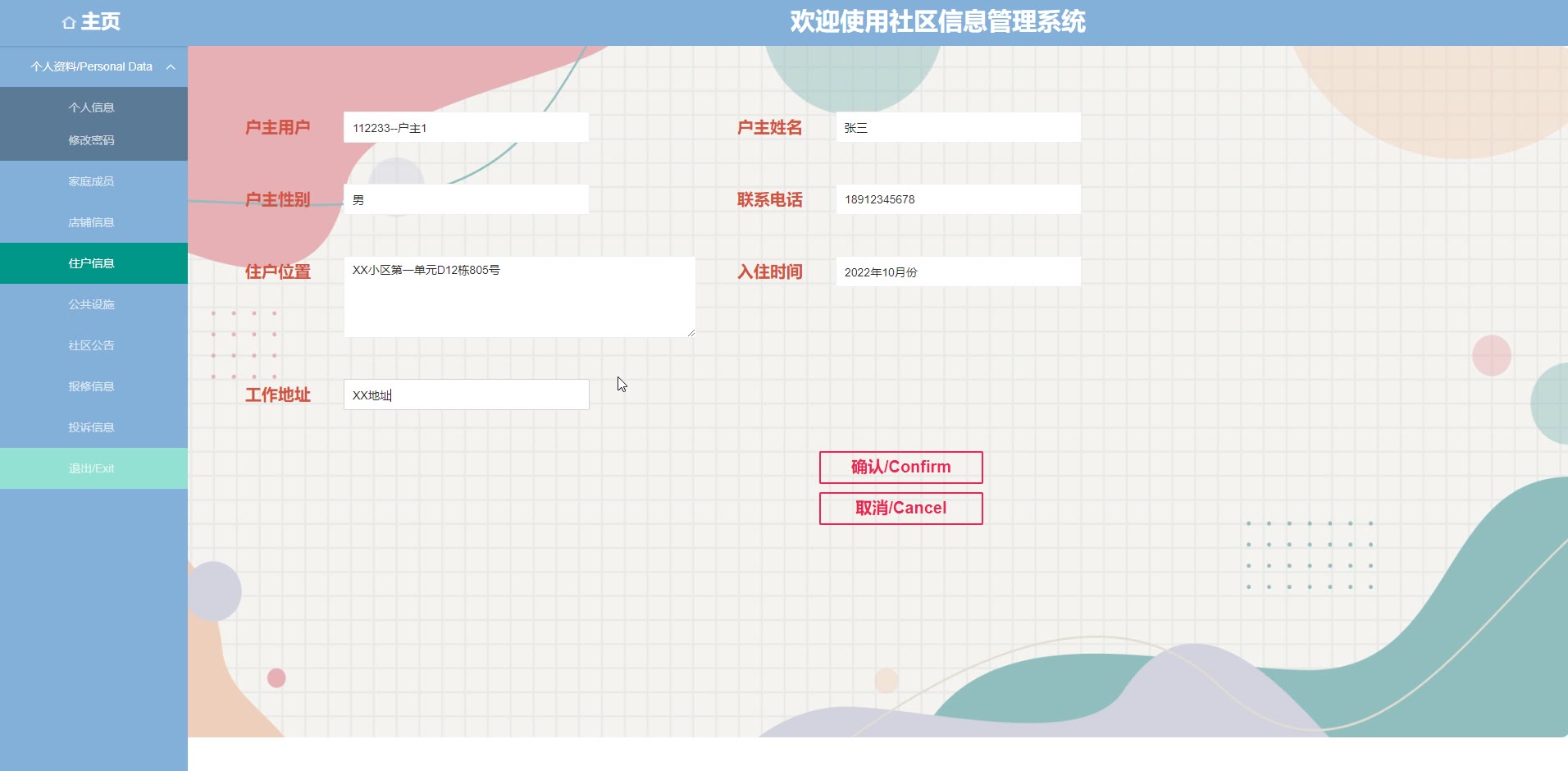Select 住户信息 menu item
Image resolution: width=1568 pixels, height=771 pixels.
click(91, 263)
